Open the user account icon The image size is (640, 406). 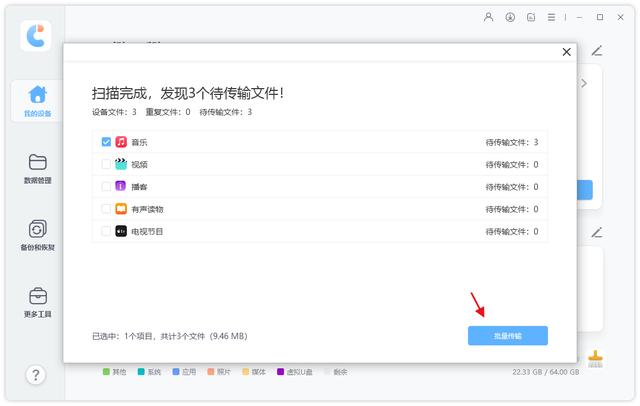(x=488, y=17)
